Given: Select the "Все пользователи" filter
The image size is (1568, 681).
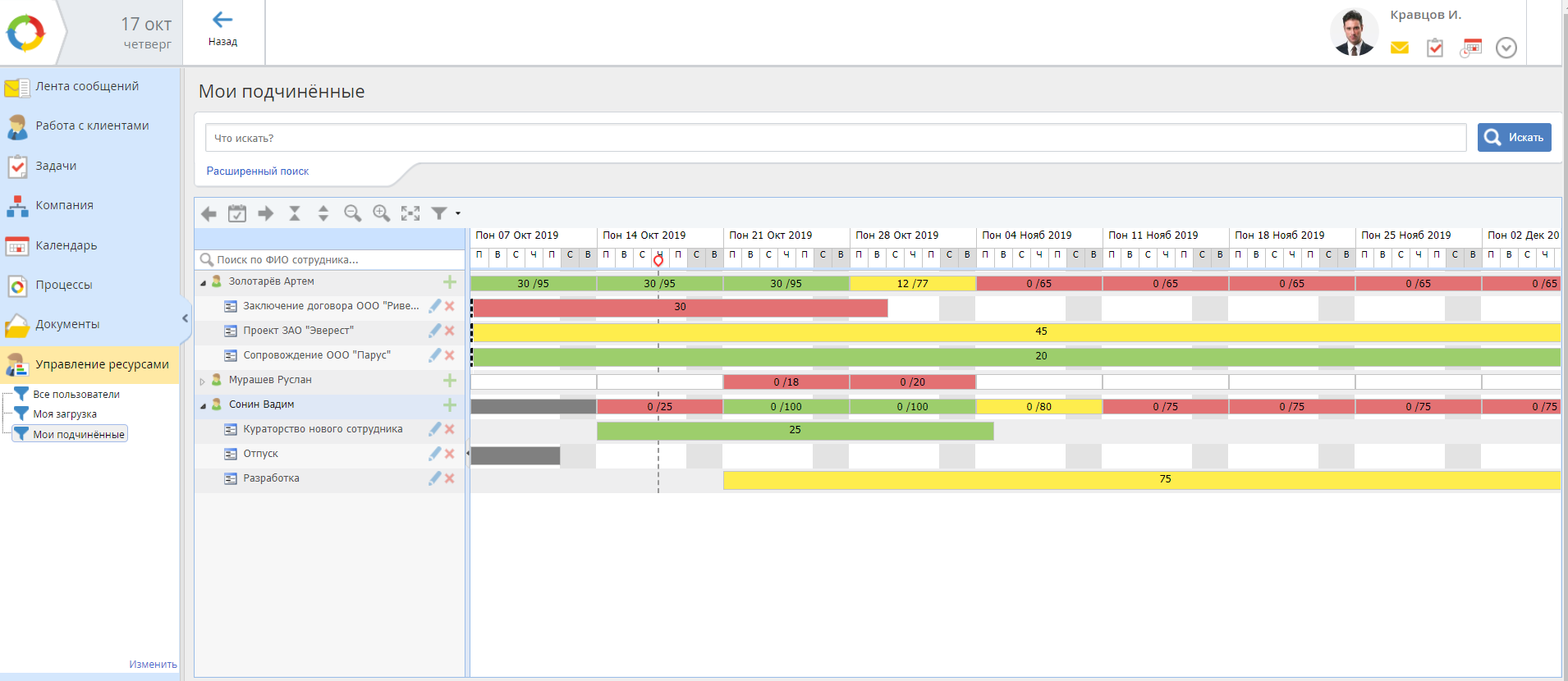Looking at the screenshot, I should 76,395.
